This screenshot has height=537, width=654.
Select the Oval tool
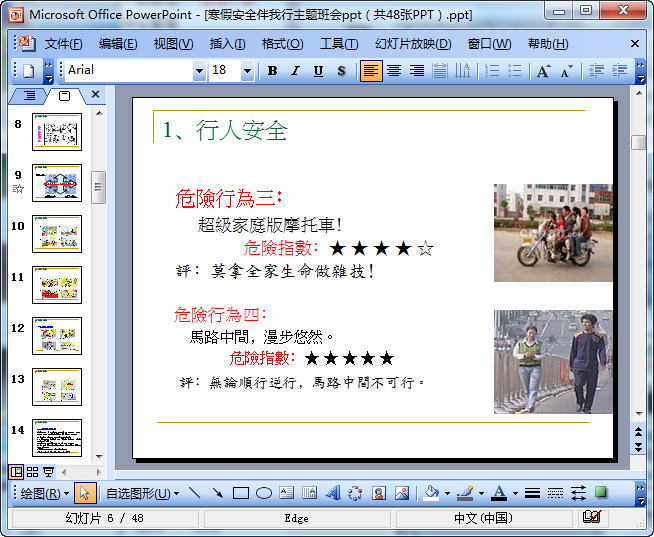point(264,493)
